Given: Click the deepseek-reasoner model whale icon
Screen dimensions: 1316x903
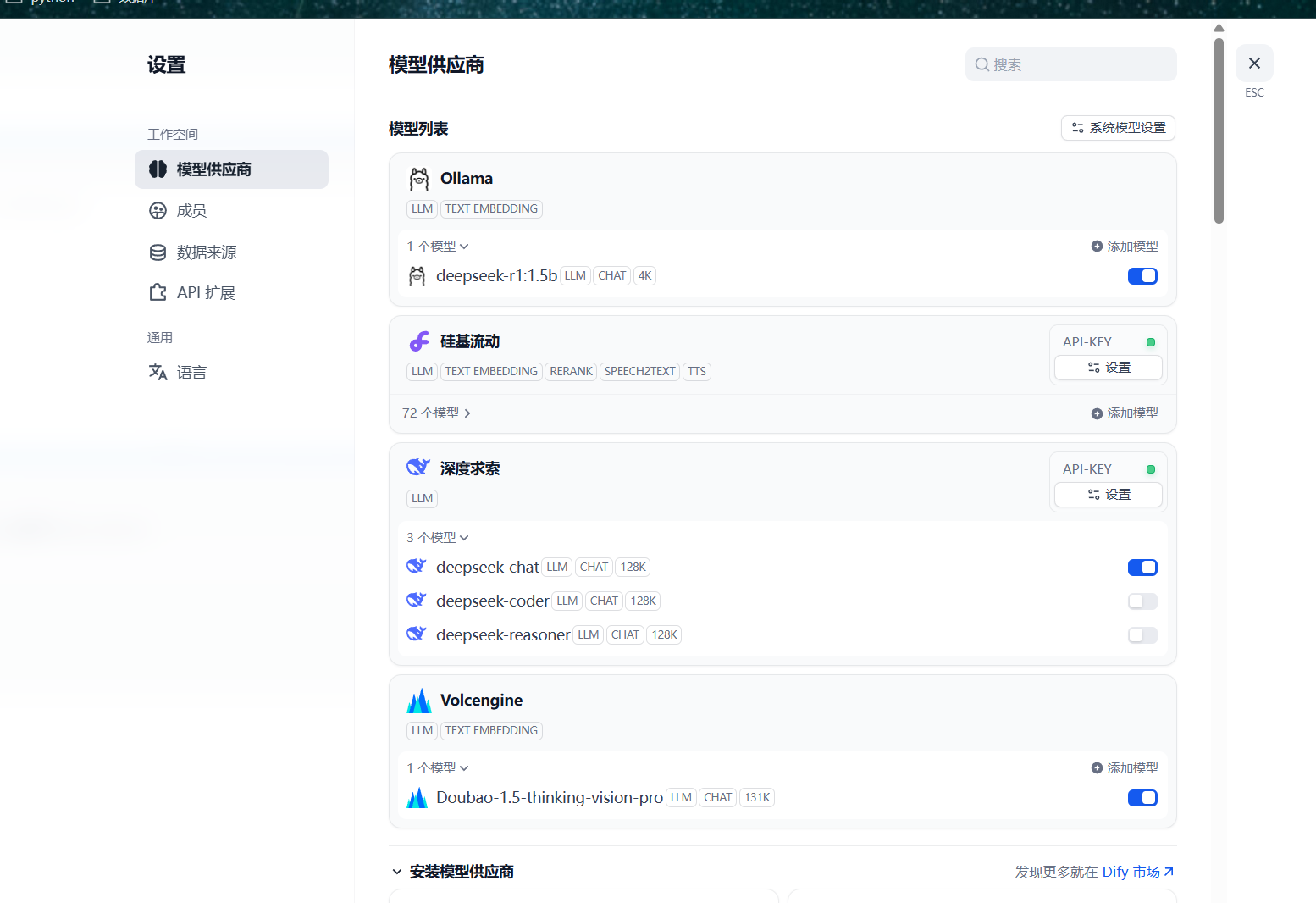Looking at the screenshot, I should [x=416, y=634].
